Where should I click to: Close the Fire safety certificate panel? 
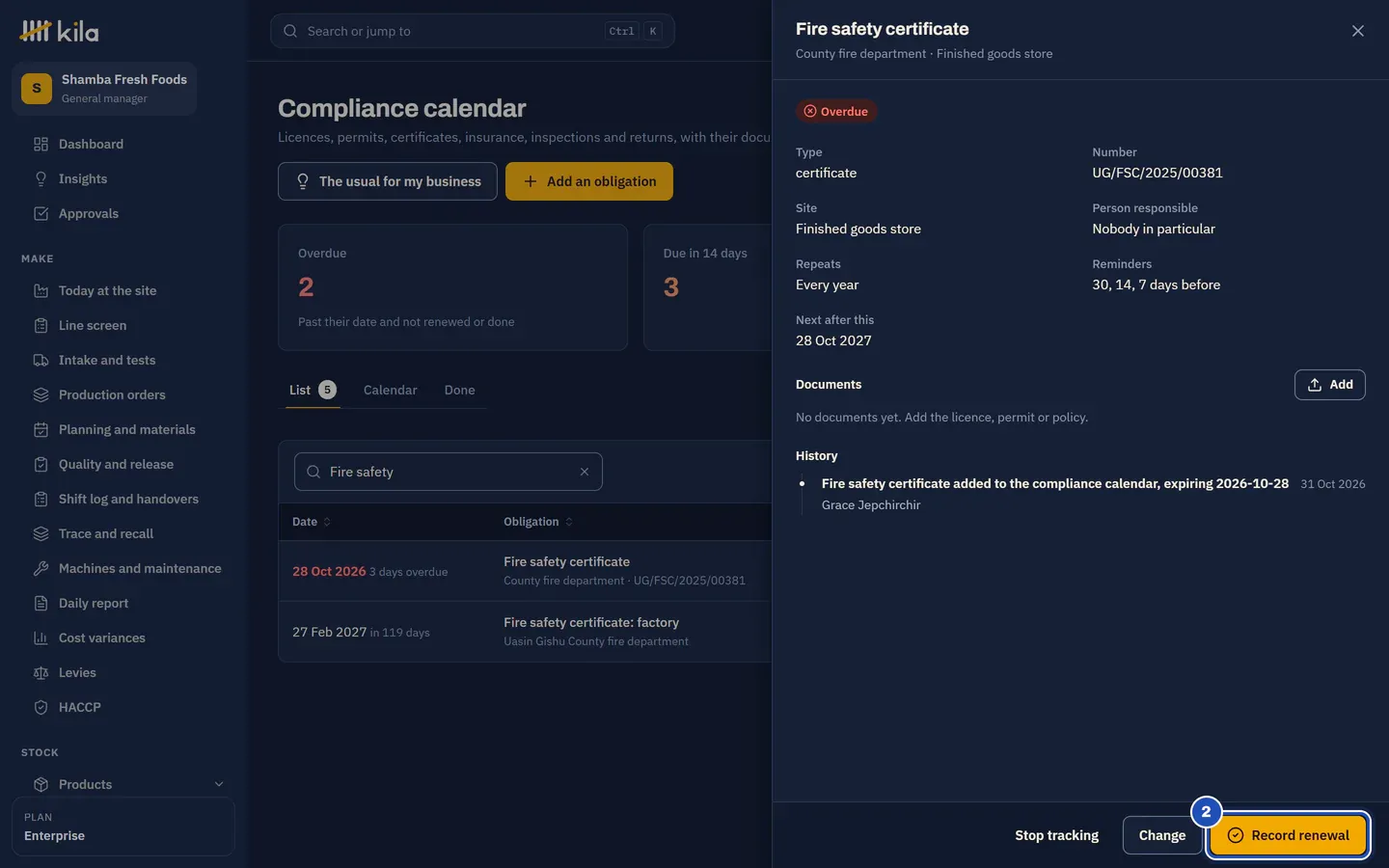pos(1358,31)
